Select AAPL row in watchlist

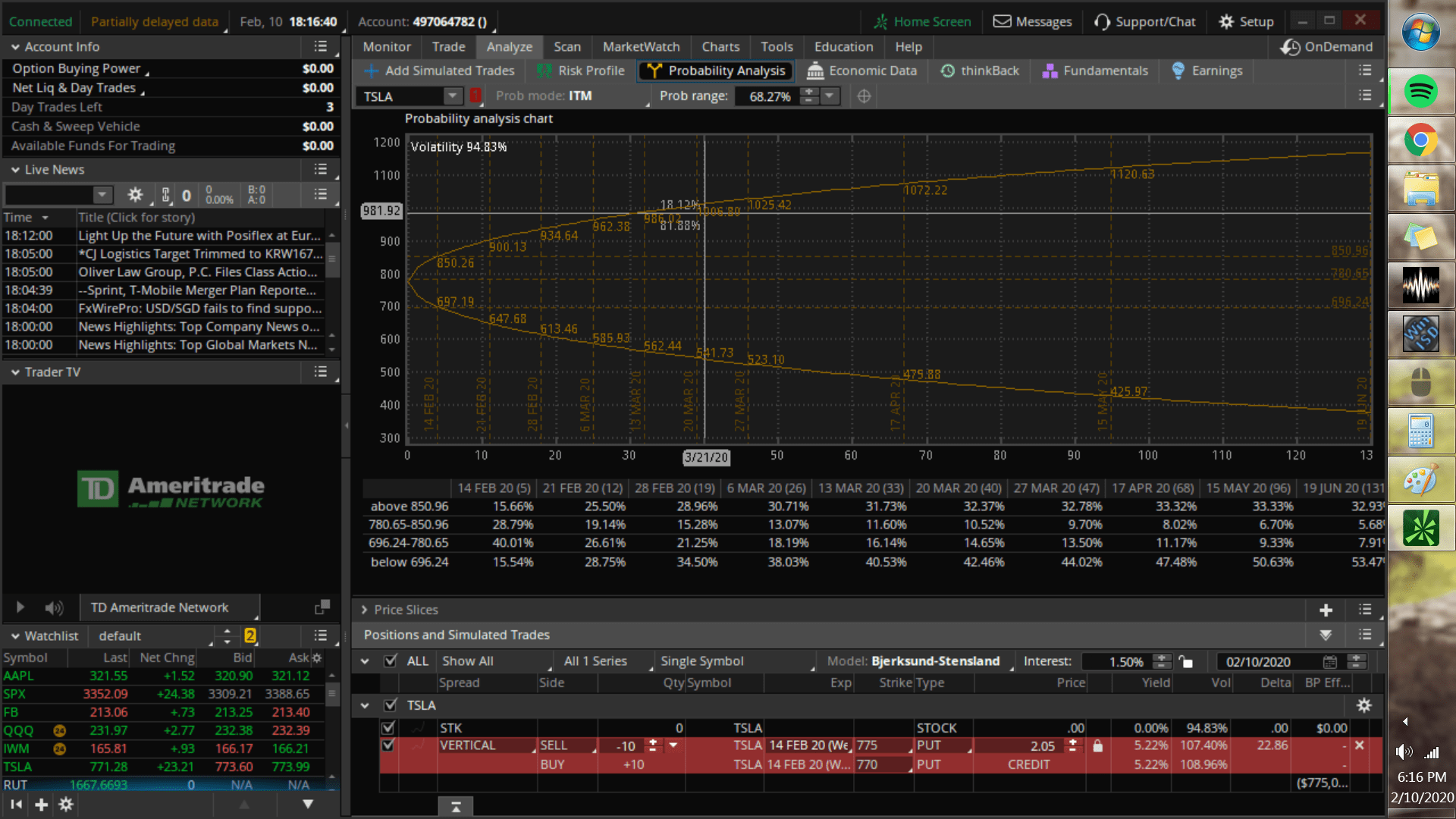pyautogui.click(x=164, y=676)
